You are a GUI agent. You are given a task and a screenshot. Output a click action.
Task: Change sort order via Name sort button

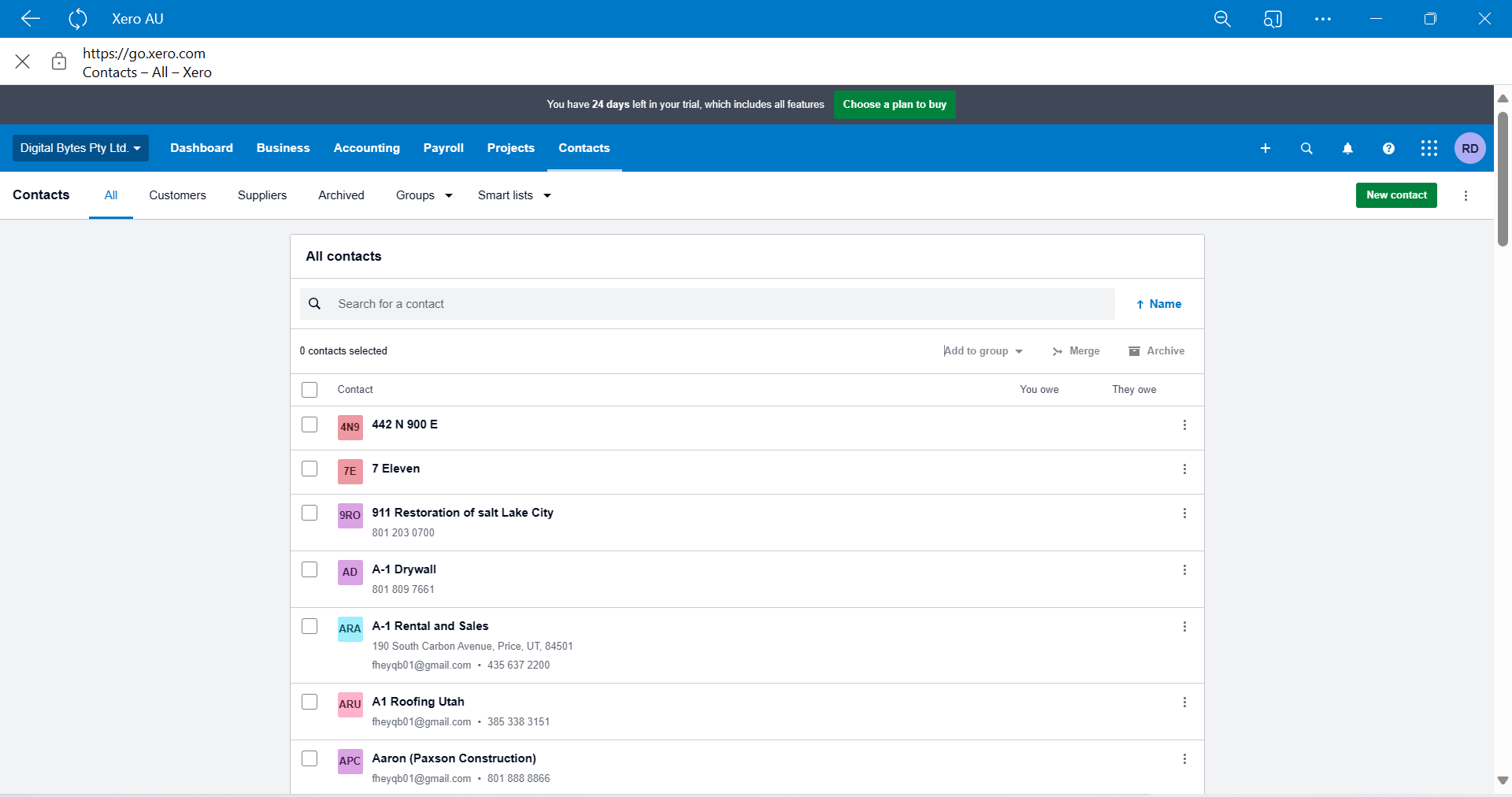tap(1158, 304)
